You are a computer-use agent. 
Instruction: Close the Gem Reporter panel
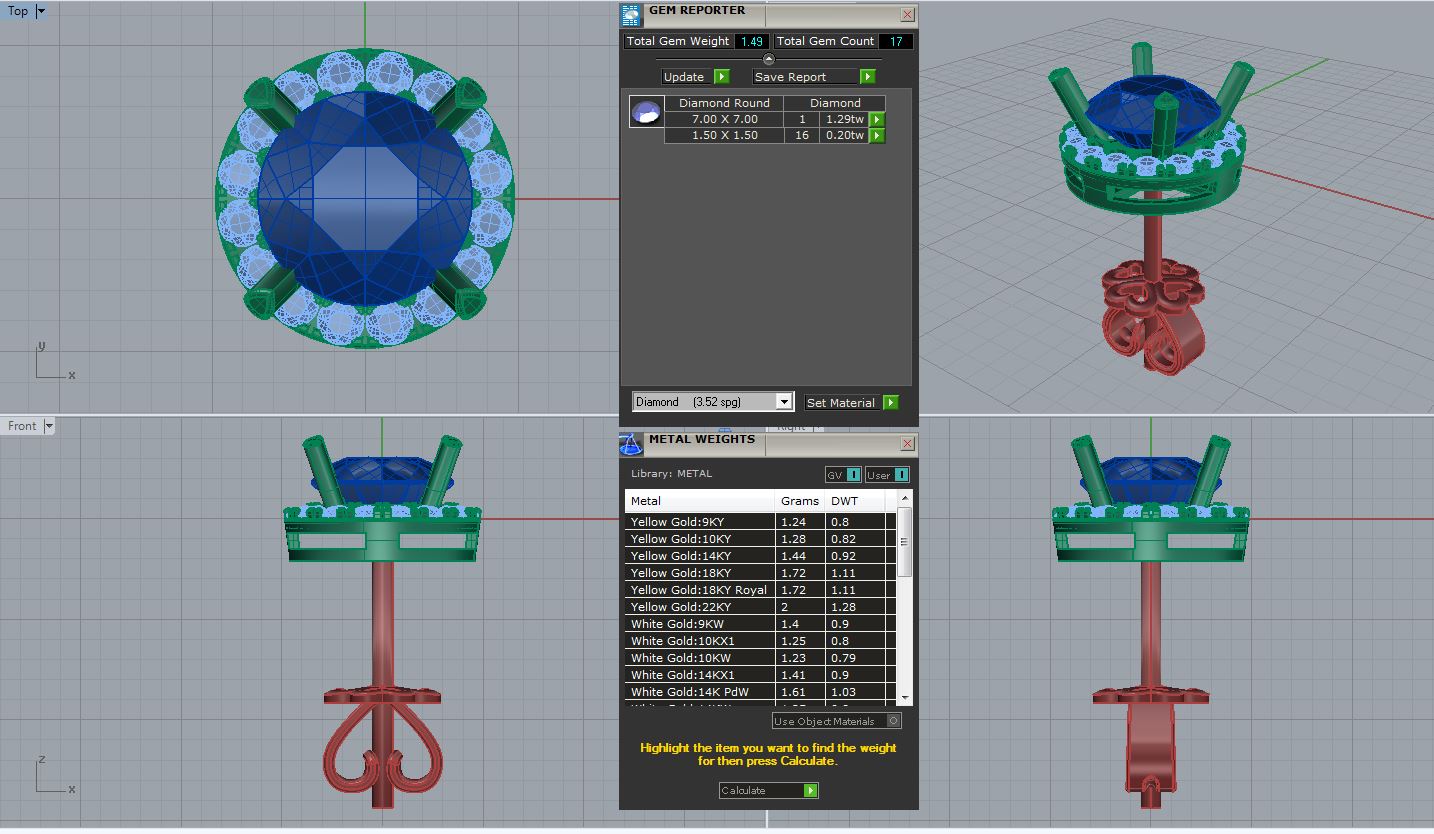tap(907, 14)
